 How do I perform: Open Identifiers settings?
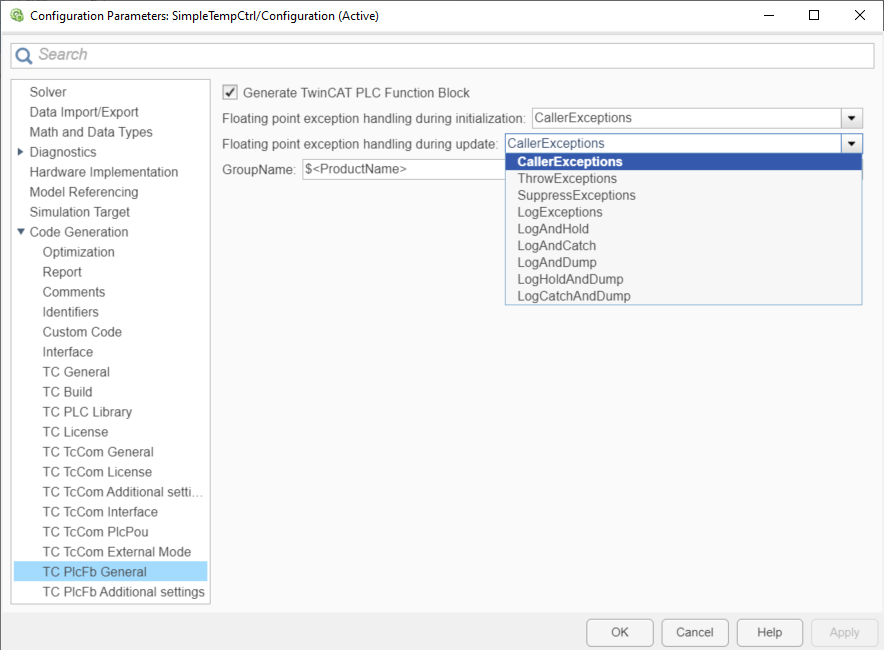click(x=70, y=312)
